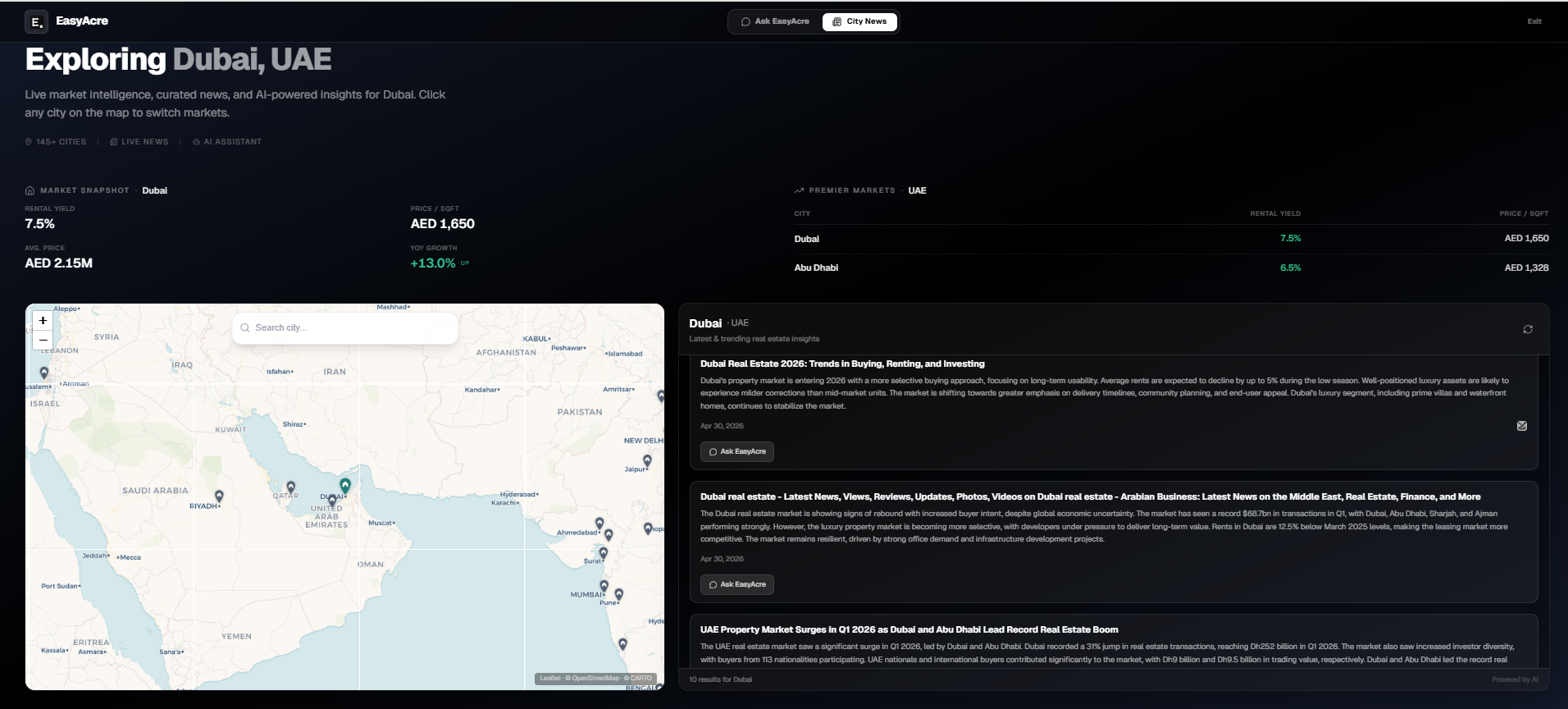This screenshot has width=1568, height=709.
Task: Zoom out on the map
Action: click(43, 340)
